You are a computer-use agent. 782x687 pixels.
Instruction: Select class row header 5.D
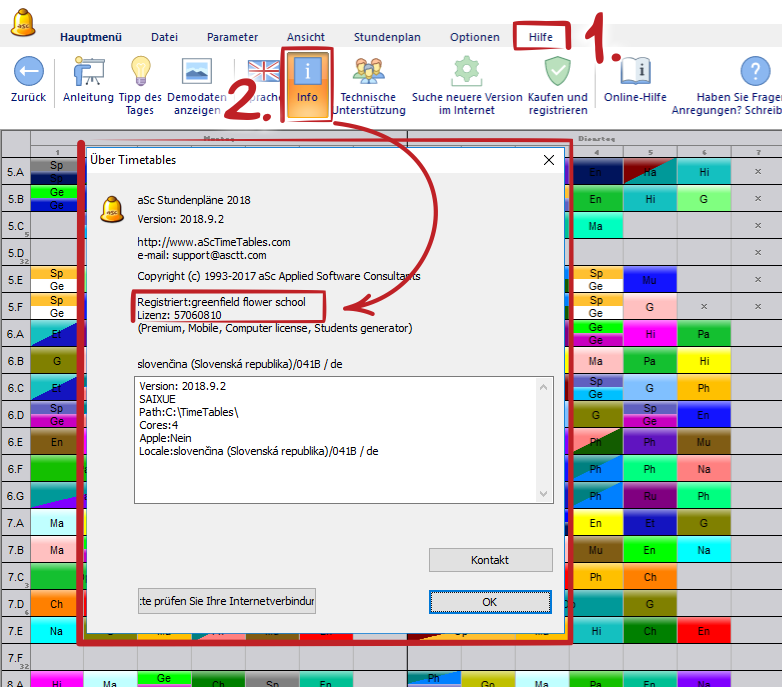point(16,253)
